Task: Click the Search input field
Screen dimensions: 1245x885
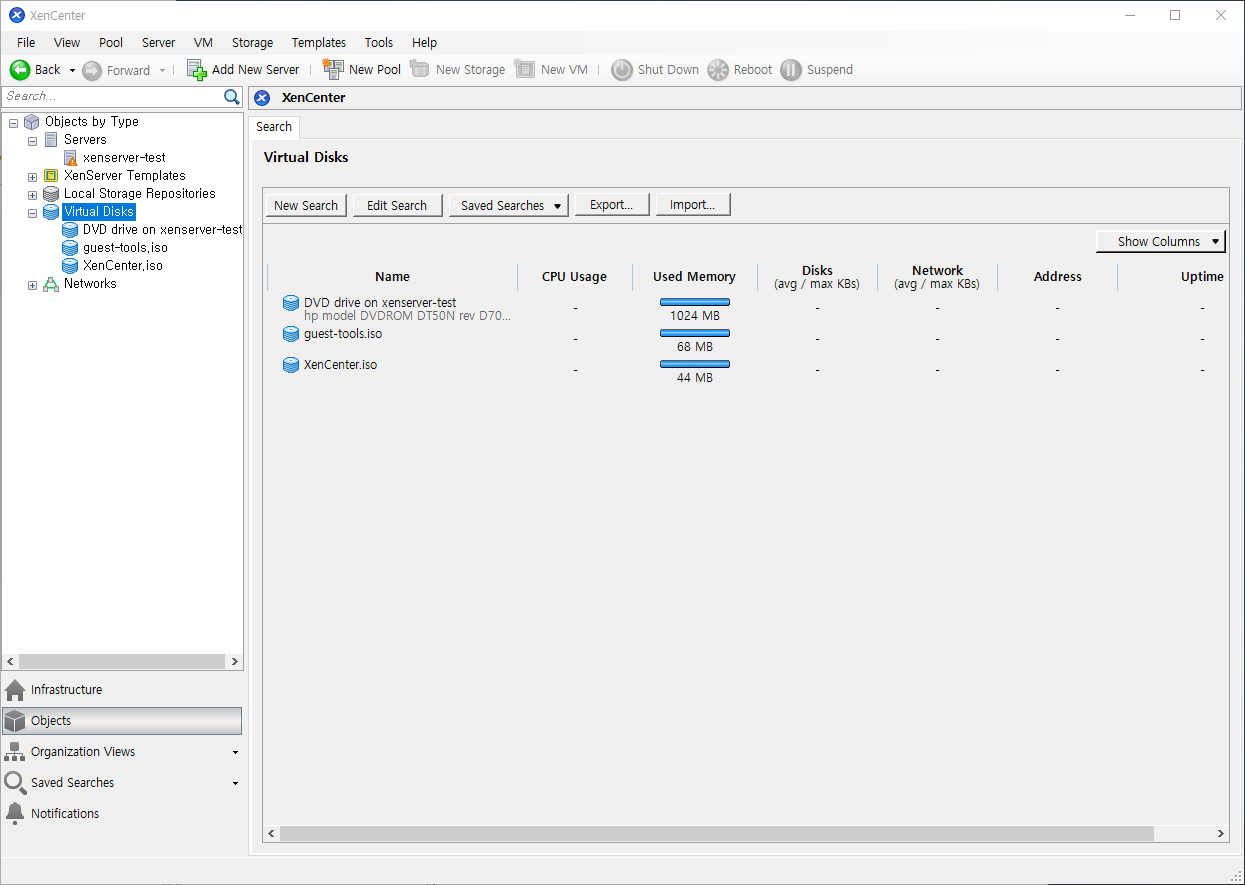Action: 113,97
